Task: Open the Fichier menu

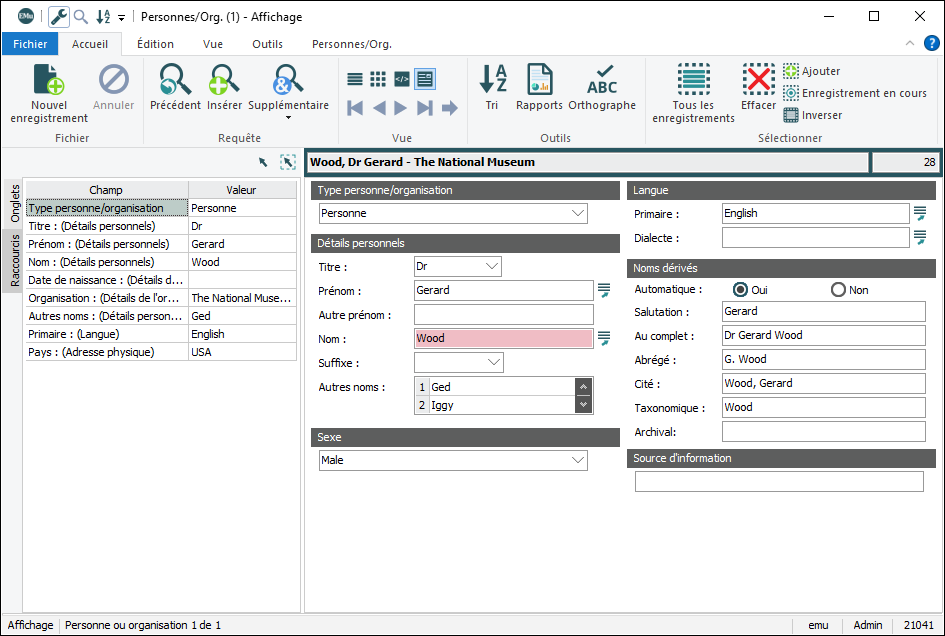Action: [x=30, y=44]
